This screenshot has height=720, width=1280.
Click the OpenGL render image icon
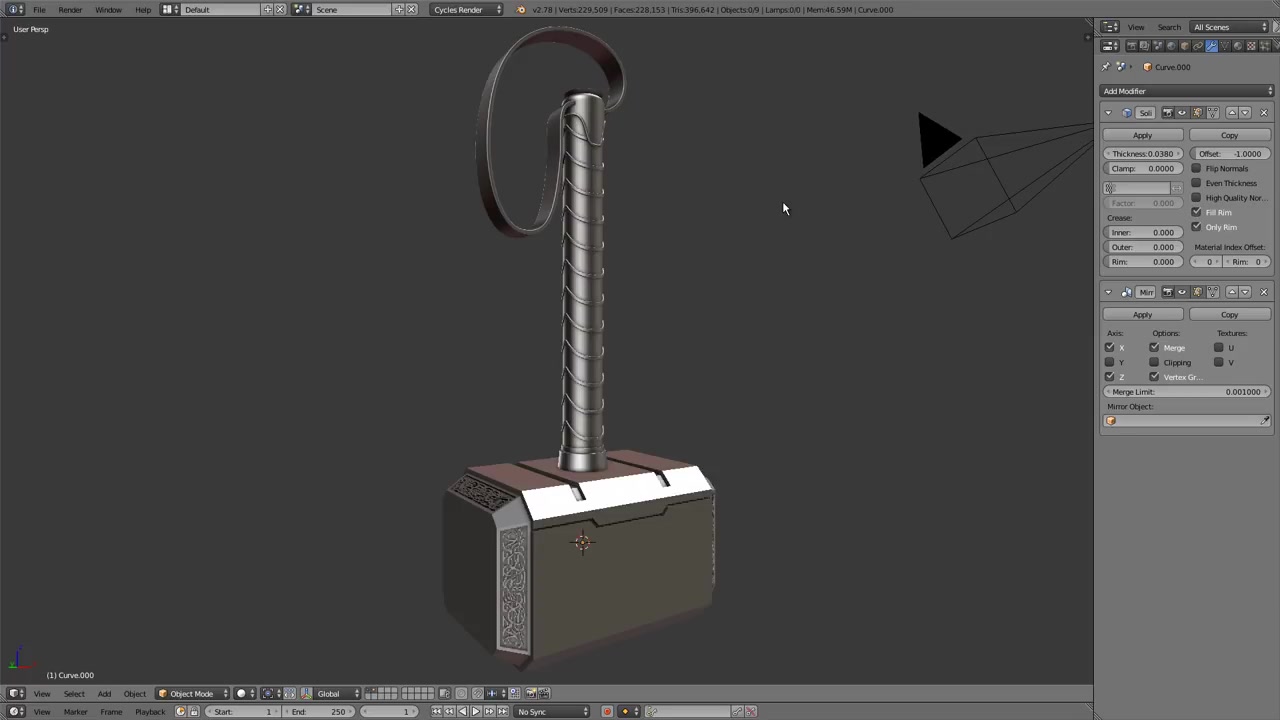(x=530, y=693)
